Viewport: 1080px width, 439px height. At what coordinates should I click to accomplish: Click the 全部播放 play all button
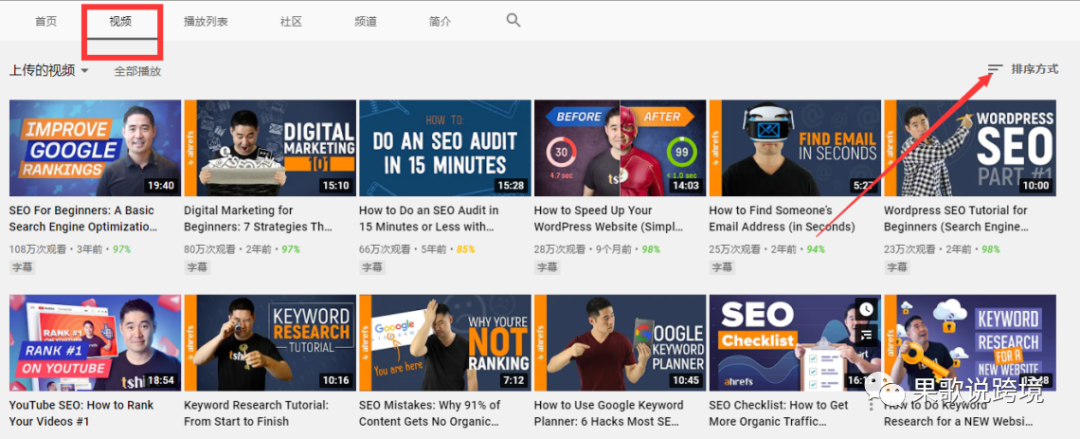(138, 71)
